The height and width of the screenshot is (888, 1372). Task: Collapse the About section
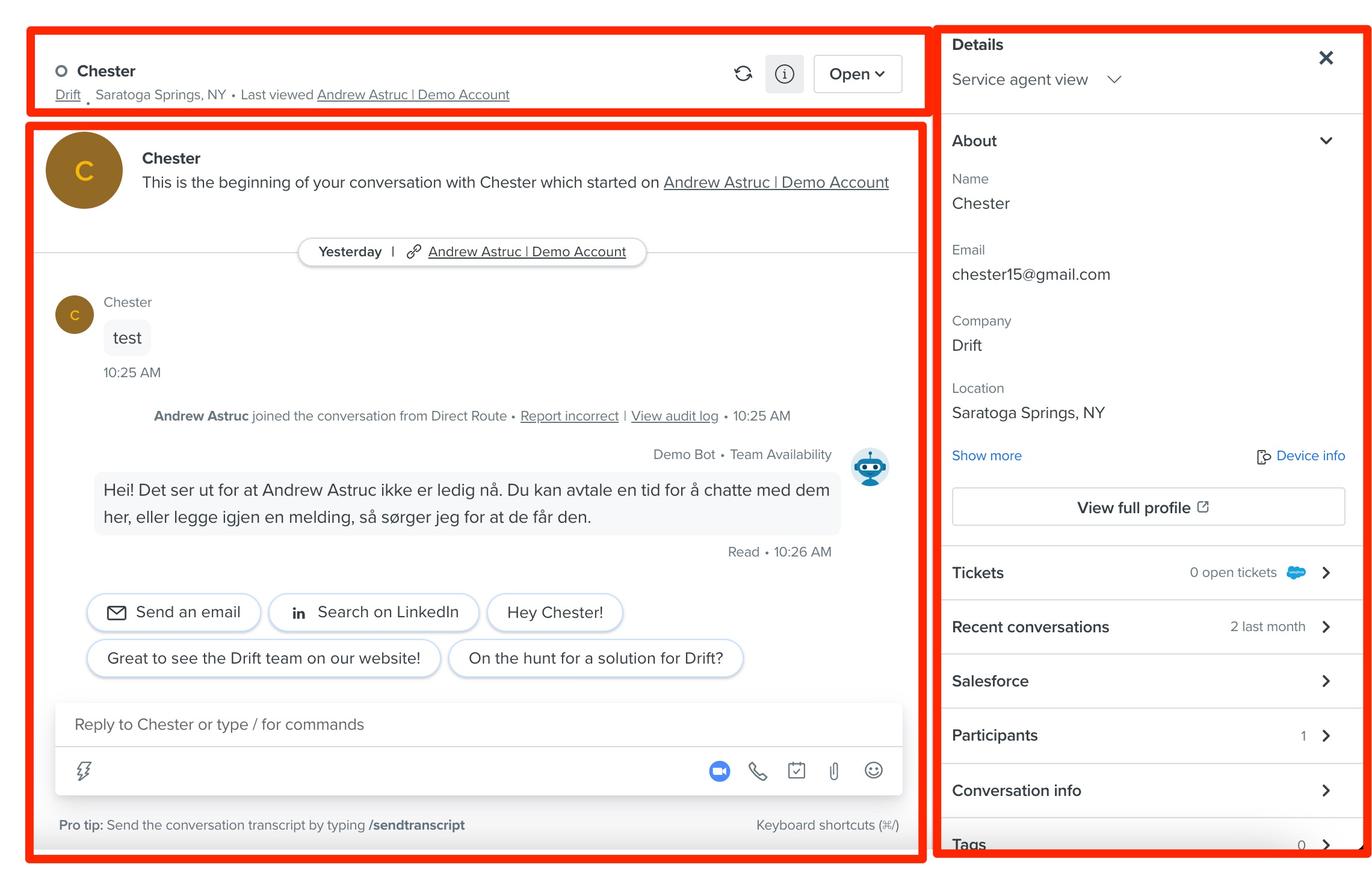click(x=1326, y=141)
